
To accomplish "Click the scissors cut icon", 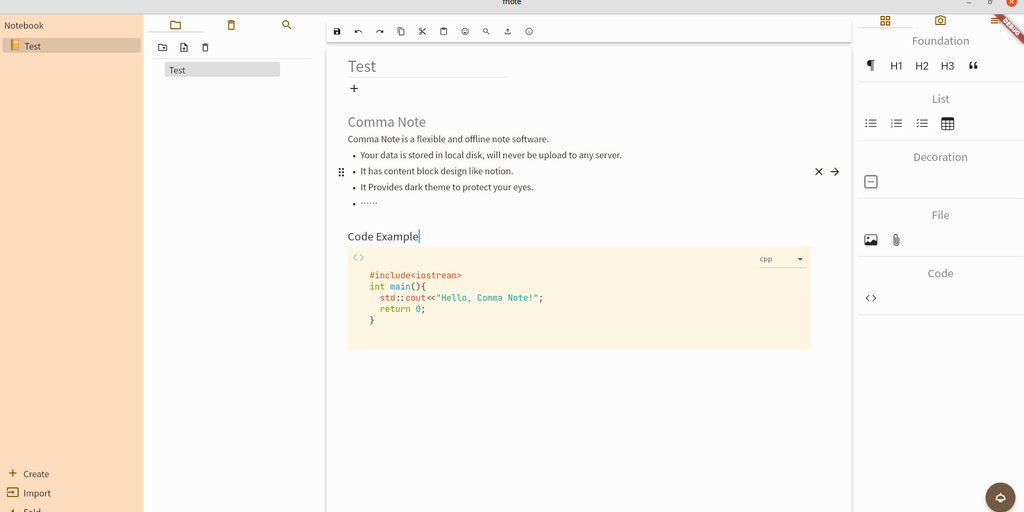I will click(x=422, y=32).
